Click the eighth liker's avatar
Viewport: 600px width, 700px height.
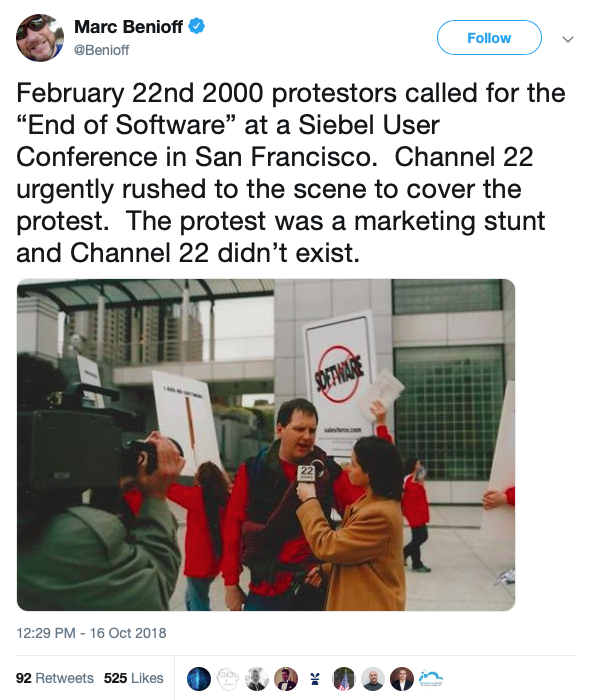401,677
